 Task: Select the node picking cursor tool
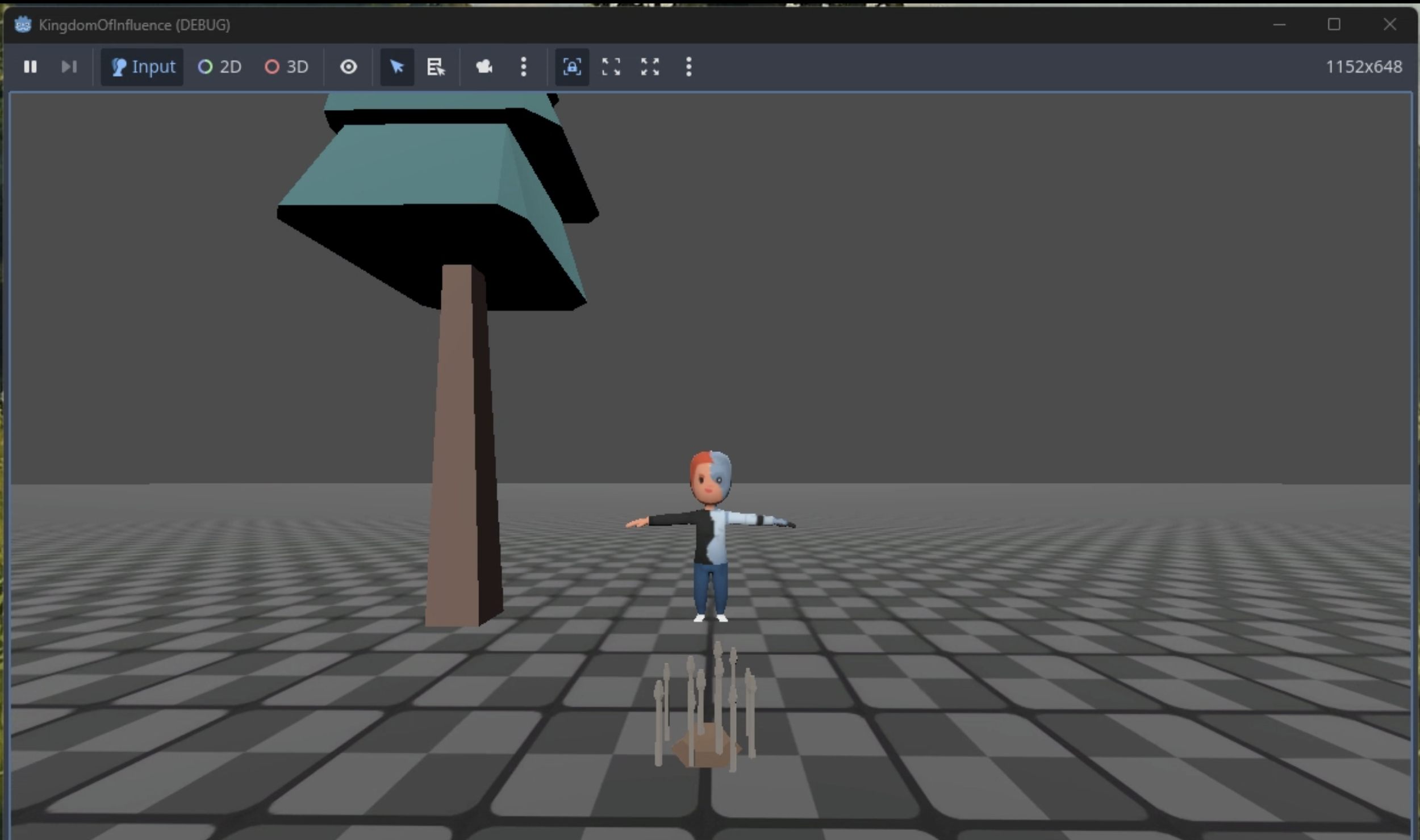point(396,67)
